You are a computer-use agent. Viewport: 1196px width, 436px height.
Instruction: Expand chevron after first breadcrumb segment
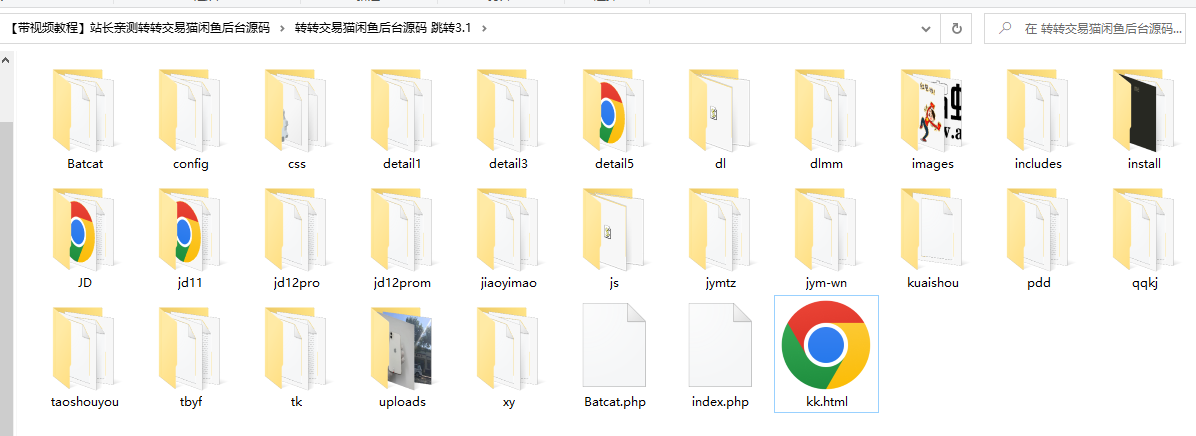point(283,29)
